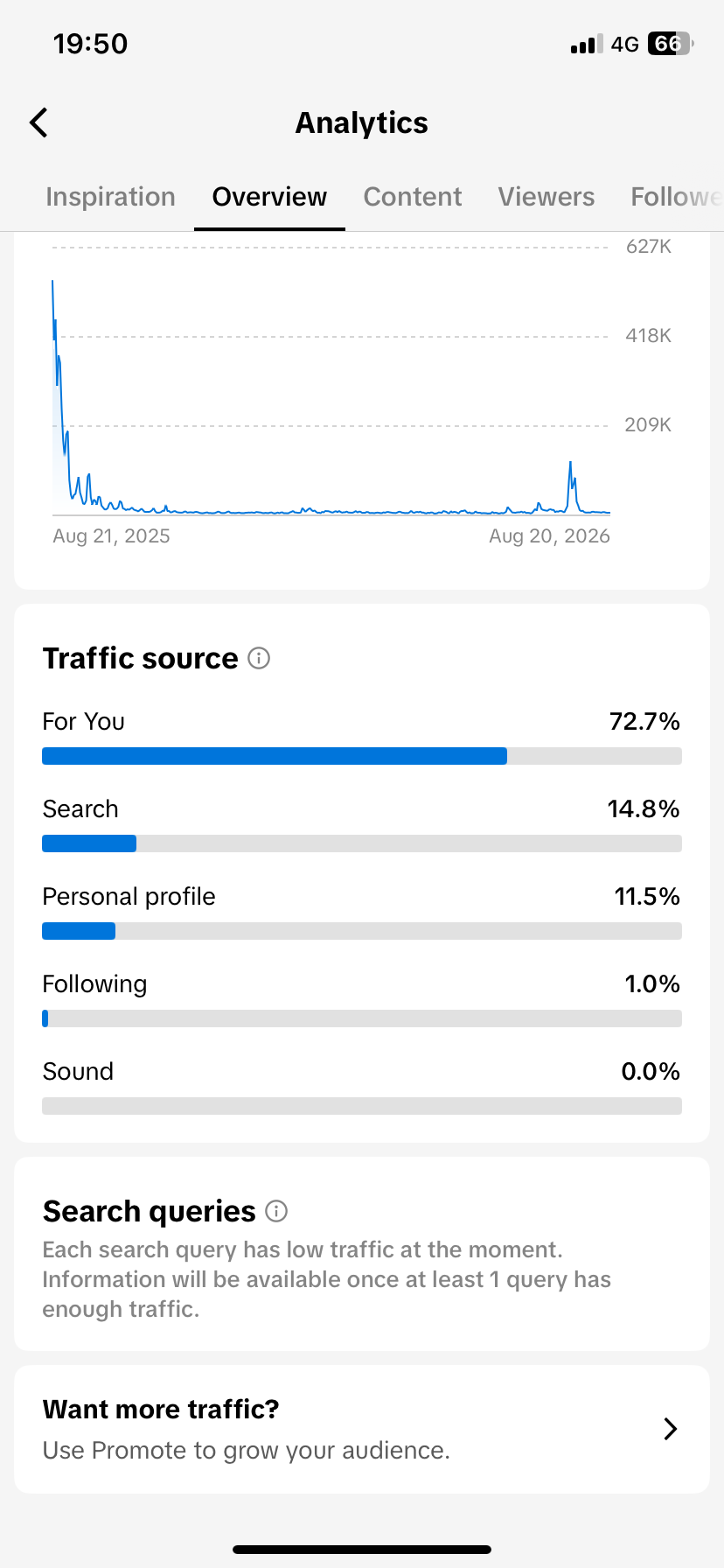
Task: Tap the back arrow icon
Action: (x=38, y=123)
